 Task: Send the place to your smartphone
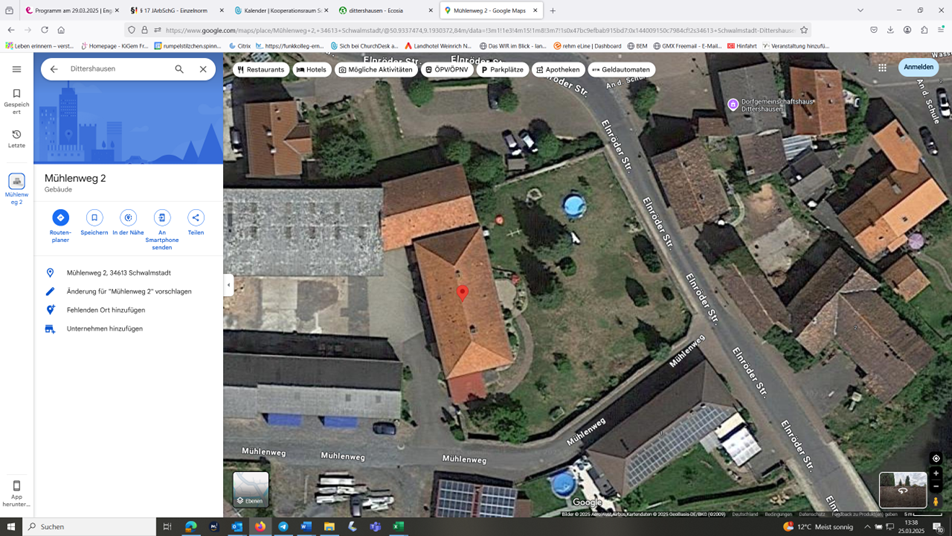[x=162, y=229]
